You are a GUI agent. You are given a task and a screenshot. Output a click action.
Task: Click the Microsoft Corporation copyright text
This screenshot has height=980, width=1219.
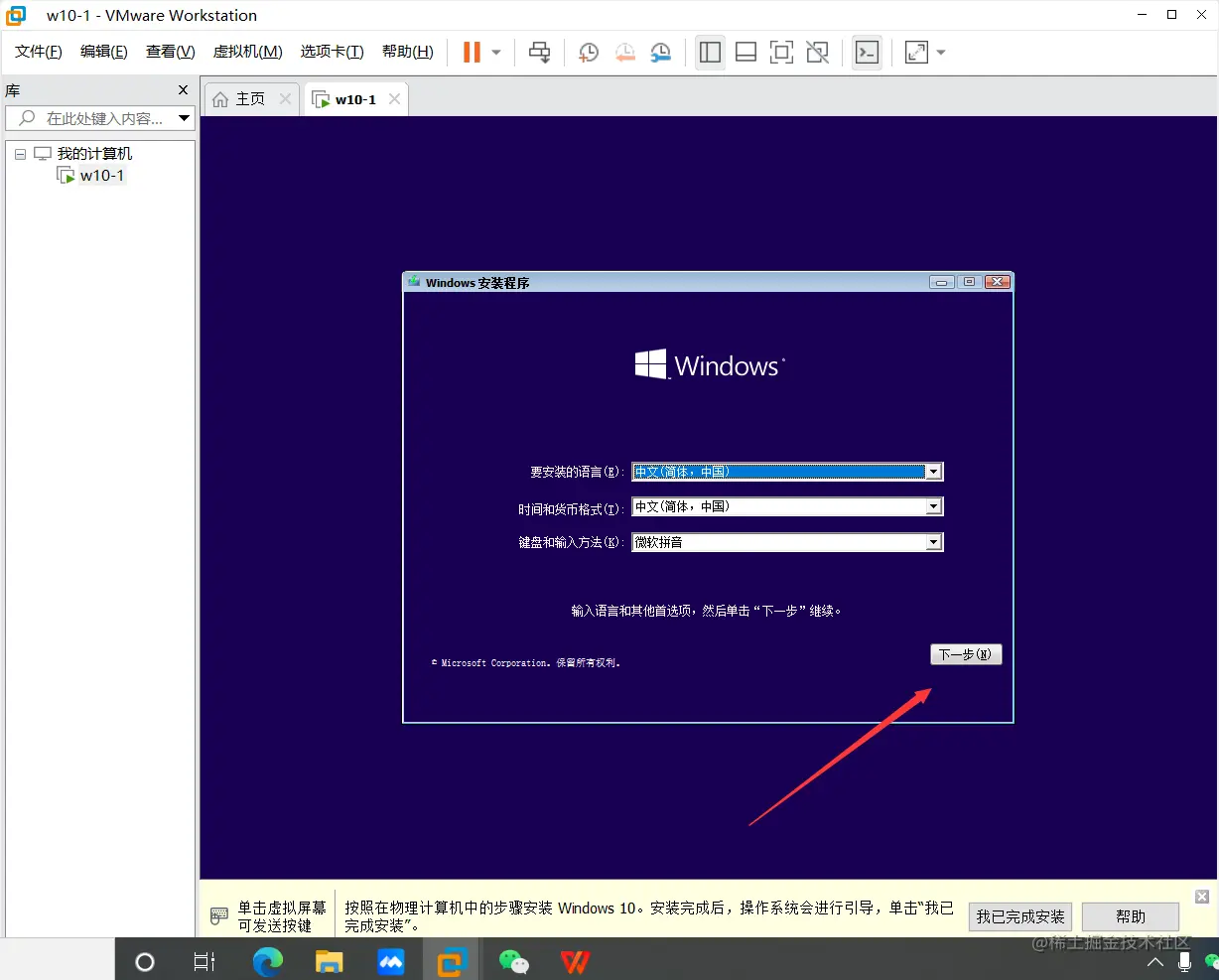click(526, 662)
